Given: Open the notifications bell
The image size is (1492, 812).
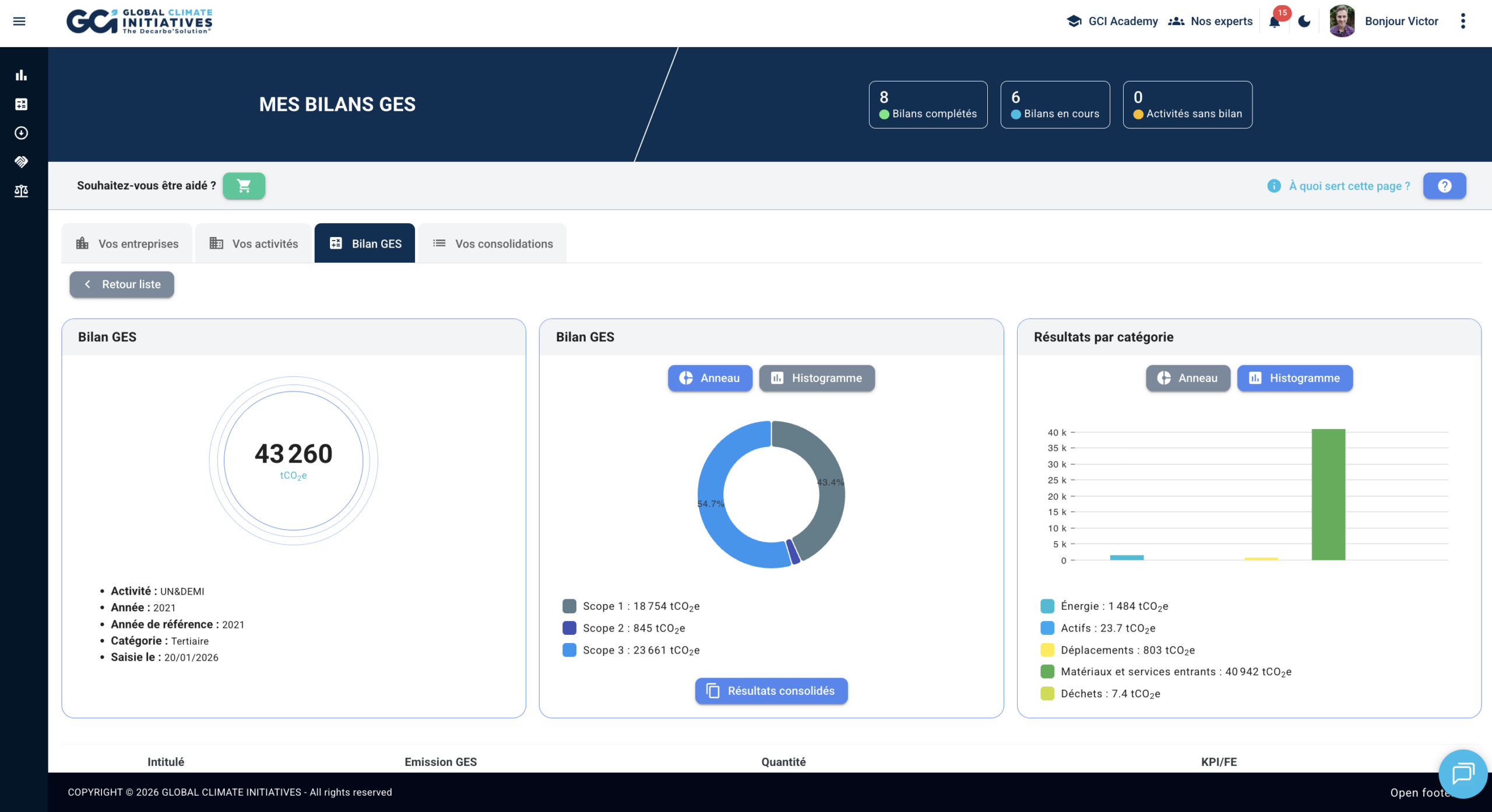Looking at the screenshot, I should click(1275, 22).
